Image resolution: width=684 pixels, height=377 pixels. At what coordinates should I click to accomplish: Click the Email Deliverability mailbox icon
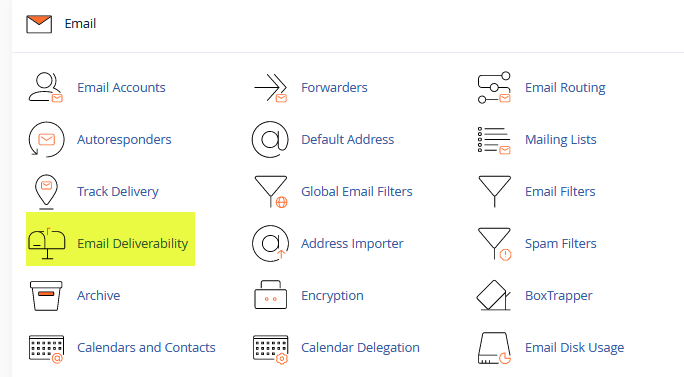tap(47, 243)
